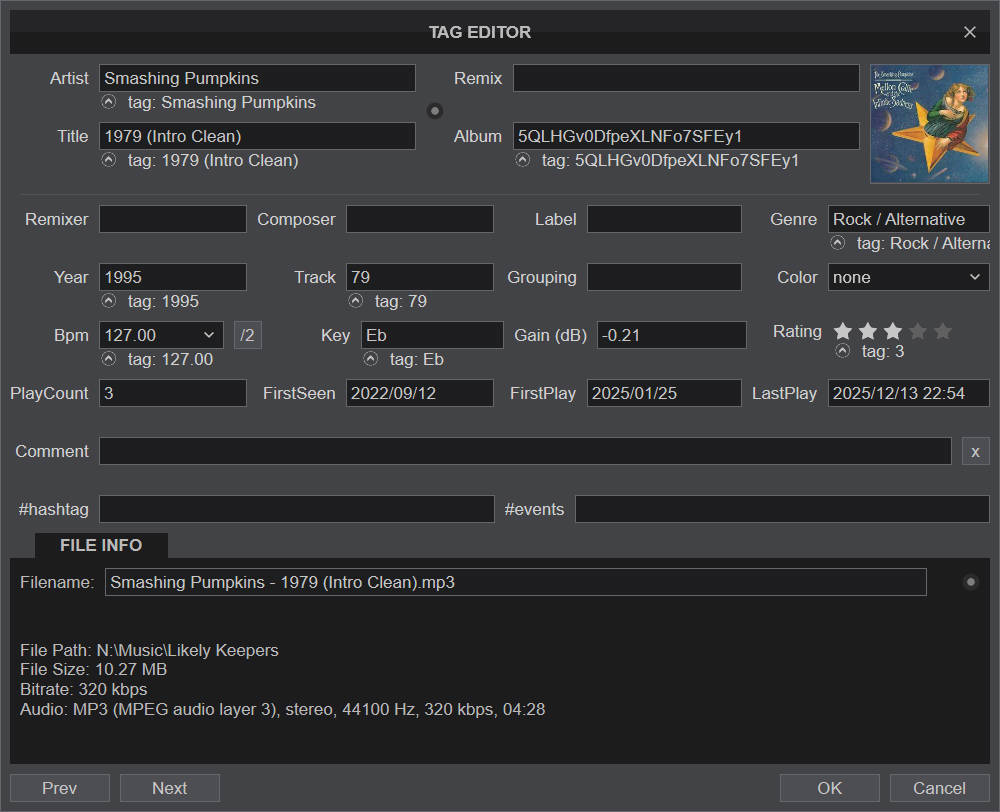Go to the Next track
The image size is (1000, 812).
click(x=169, y=788)
